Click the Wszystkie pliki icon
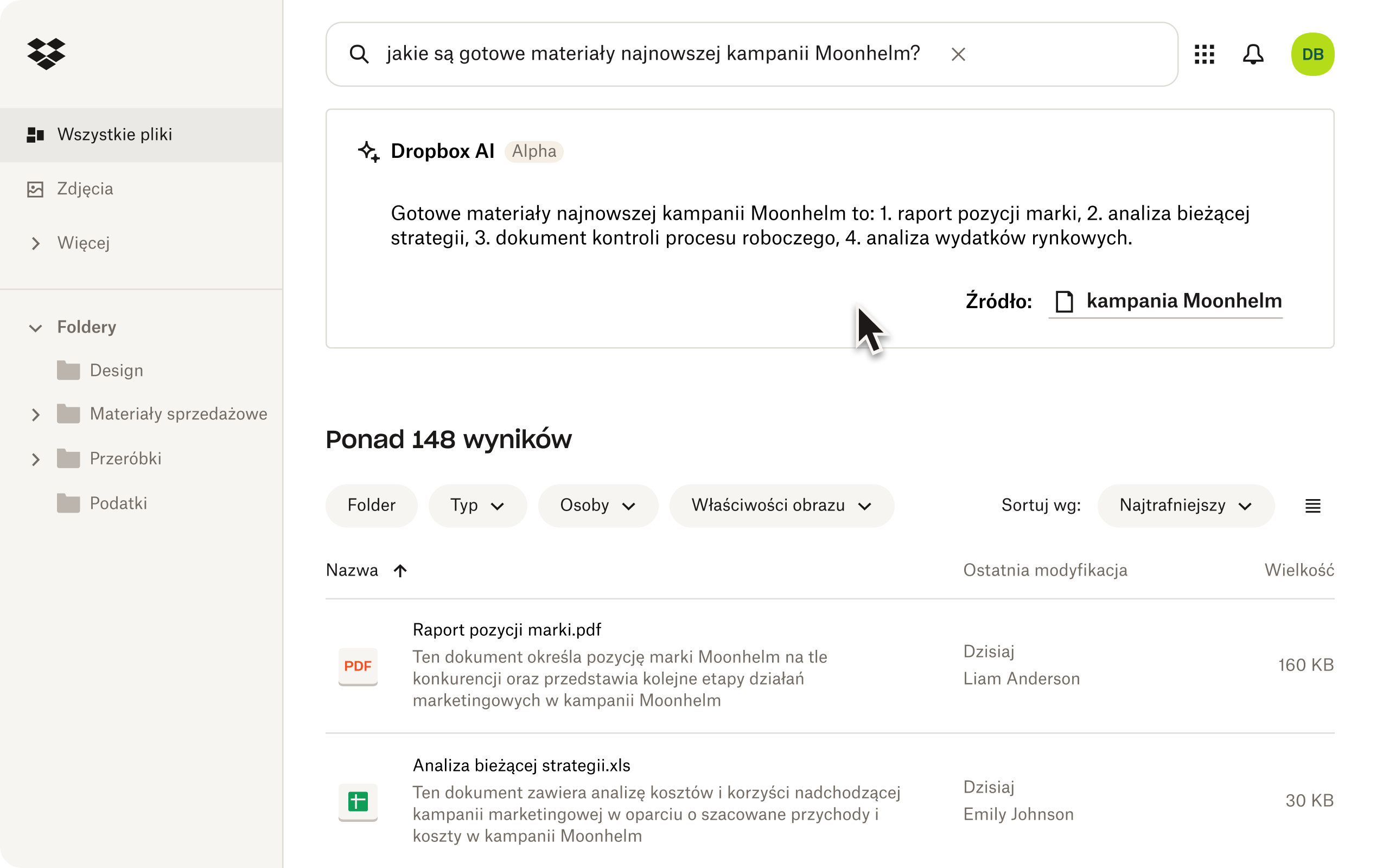Image resolution: width=1389 pixels, height=868 pixels. 36,135
